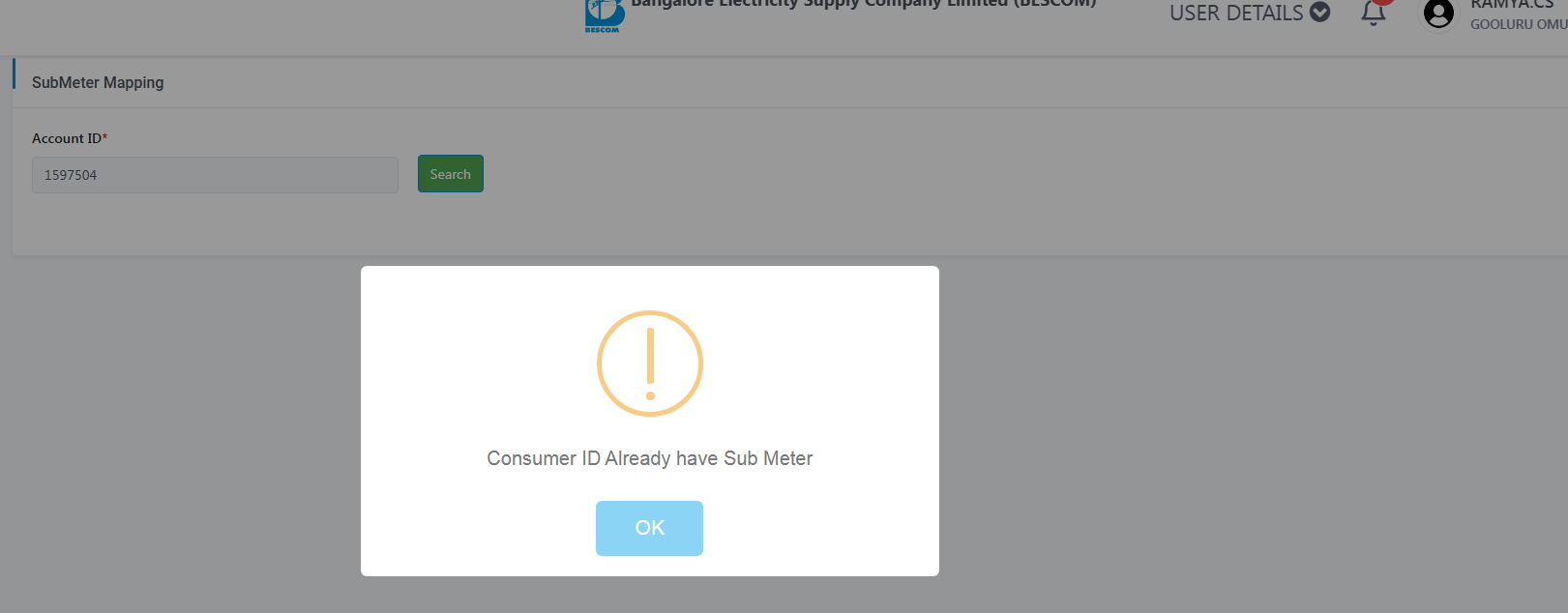Screen dimensions: 1568x613
Task: Click the BESCOM logo in the header
Action: tap(604, 15)
